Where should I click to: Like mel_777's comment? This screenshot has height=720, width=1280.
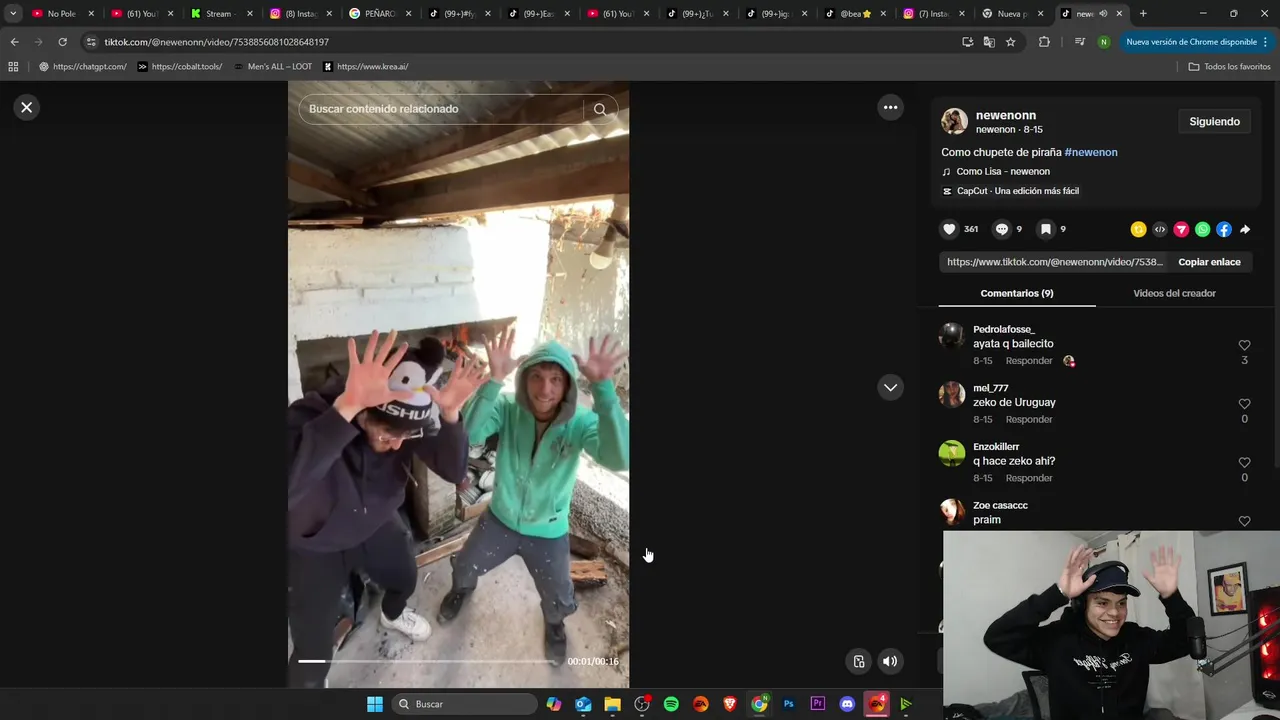click(x=1244, y=404)
